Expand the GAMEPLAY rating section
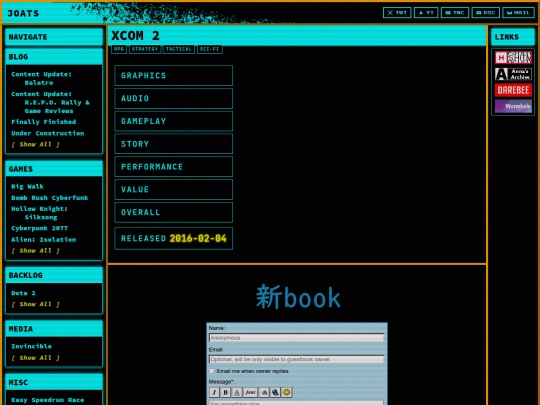 click(x=174, y=121)
